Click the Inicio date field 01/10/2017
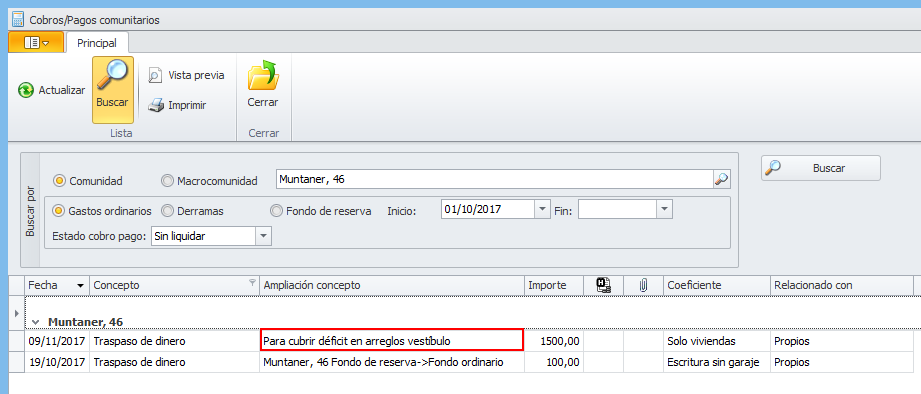The width and height of the screenshot is (921, 394). point(488,208)
